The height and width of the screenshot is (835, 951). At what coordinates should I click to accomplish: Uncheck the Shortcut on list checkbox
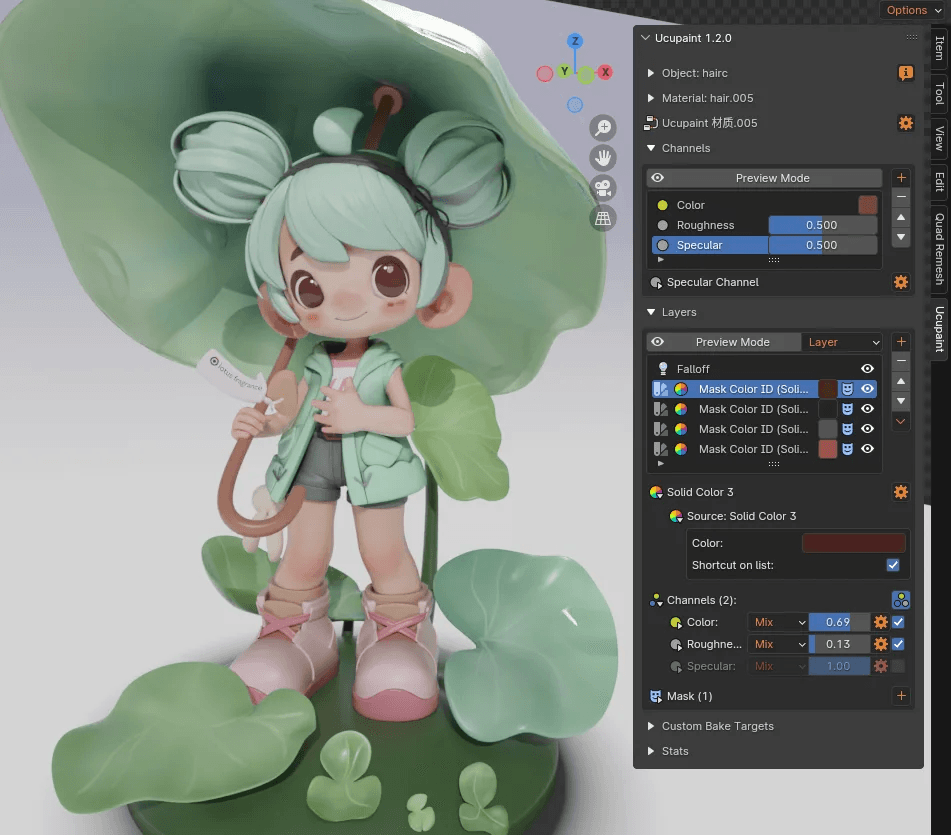click(x=893, y=565)
